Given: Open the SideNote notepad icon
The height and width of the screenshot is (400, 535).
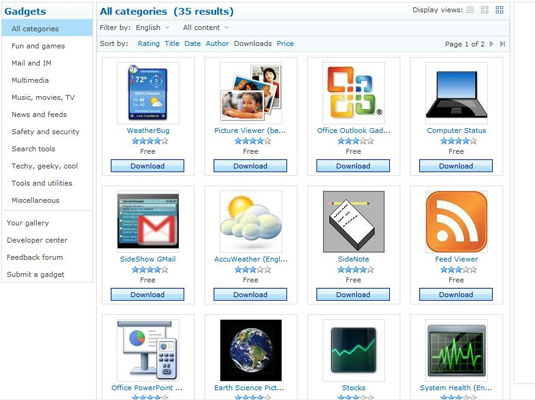Looking at the screenshot, I should click(x=353, y=221).
